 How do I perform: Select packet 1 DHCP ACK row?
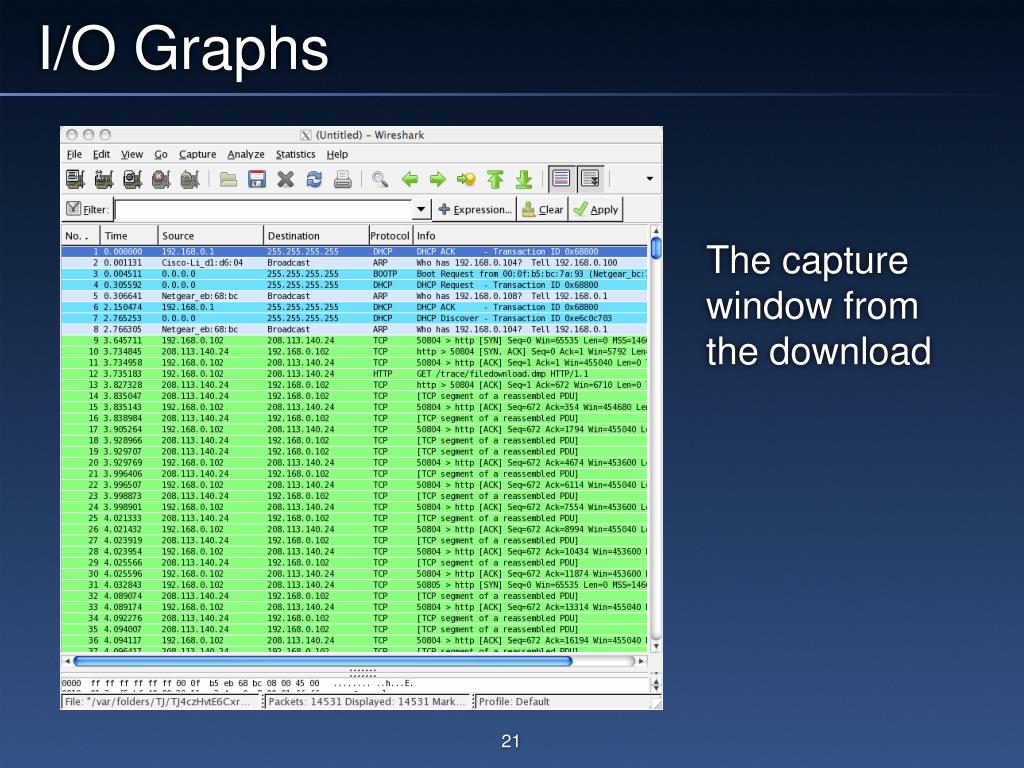pos(355,251)
